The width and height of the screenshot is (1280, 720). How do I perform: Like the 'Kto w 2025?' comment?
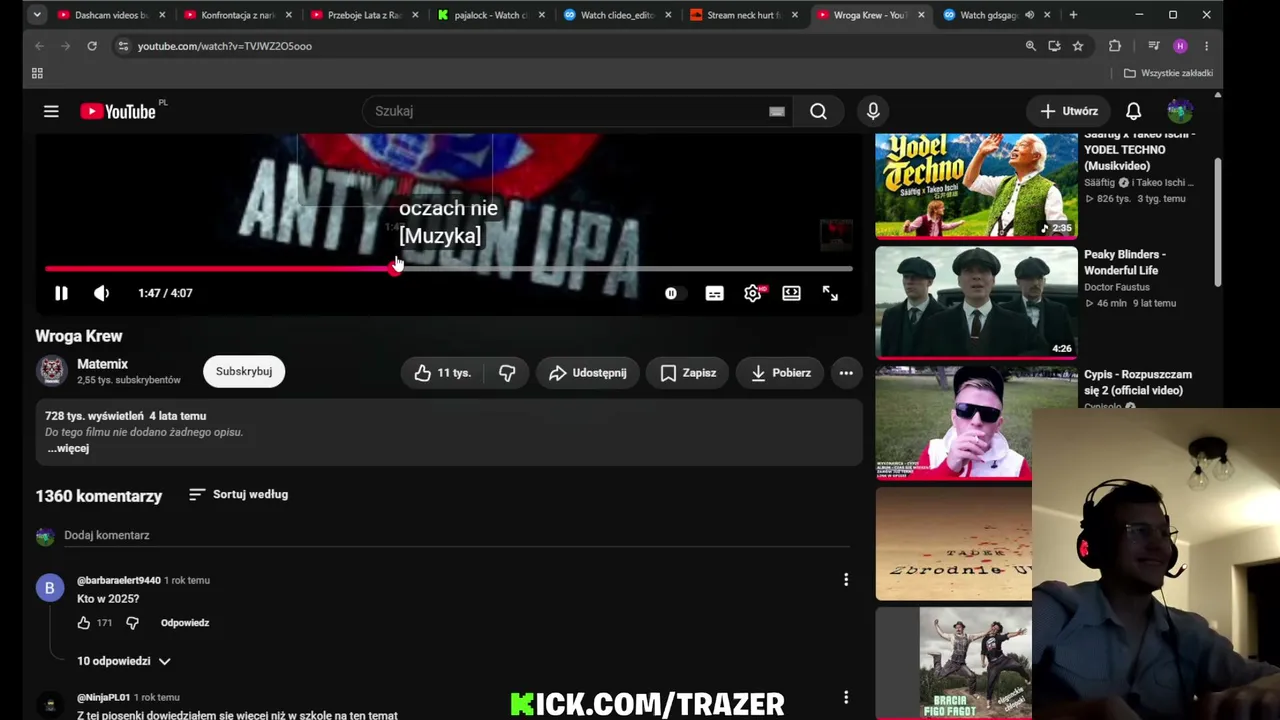[84, 623]
